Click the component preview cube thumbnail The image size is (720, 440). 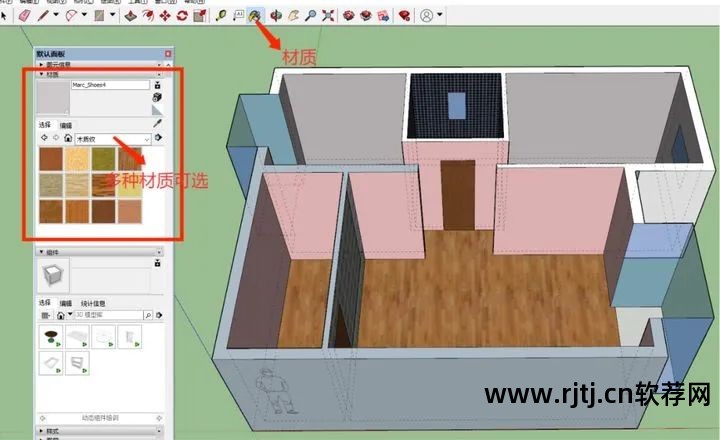click(x=53, y=275)
